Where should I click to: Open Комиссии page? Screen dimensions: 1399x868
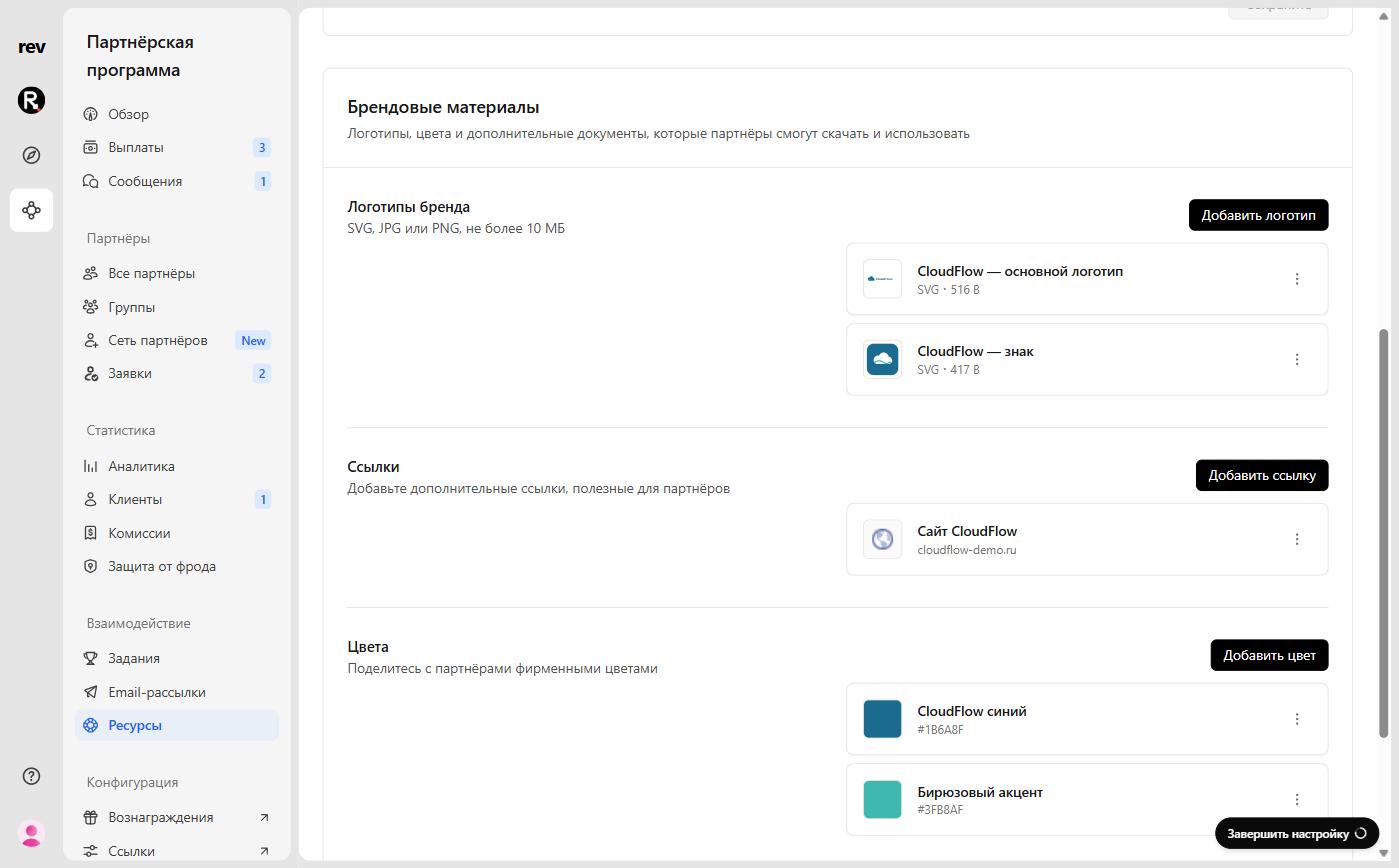tap(177, 533)
